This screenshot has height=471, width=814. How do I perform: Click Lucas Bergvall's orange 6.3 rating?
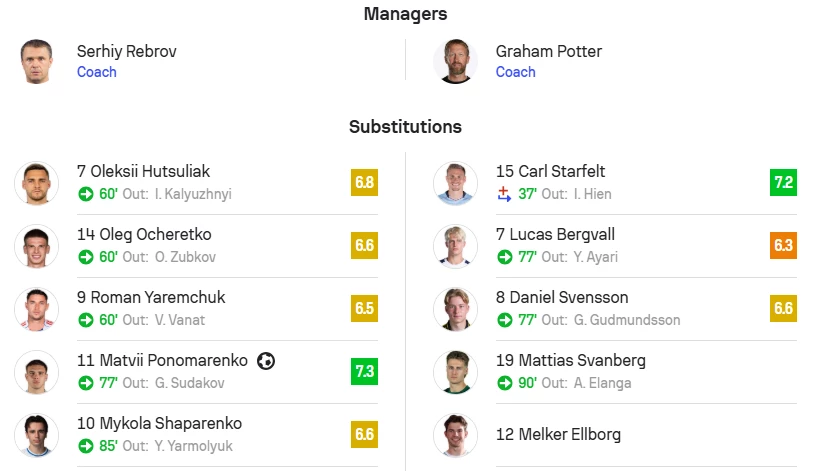[783, 245]
